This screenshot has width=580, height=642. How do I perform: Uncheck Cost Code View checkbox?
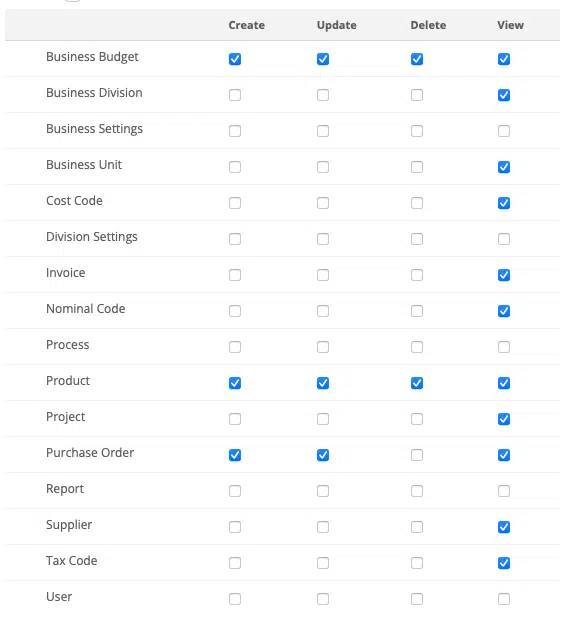(x=504, y=203)
